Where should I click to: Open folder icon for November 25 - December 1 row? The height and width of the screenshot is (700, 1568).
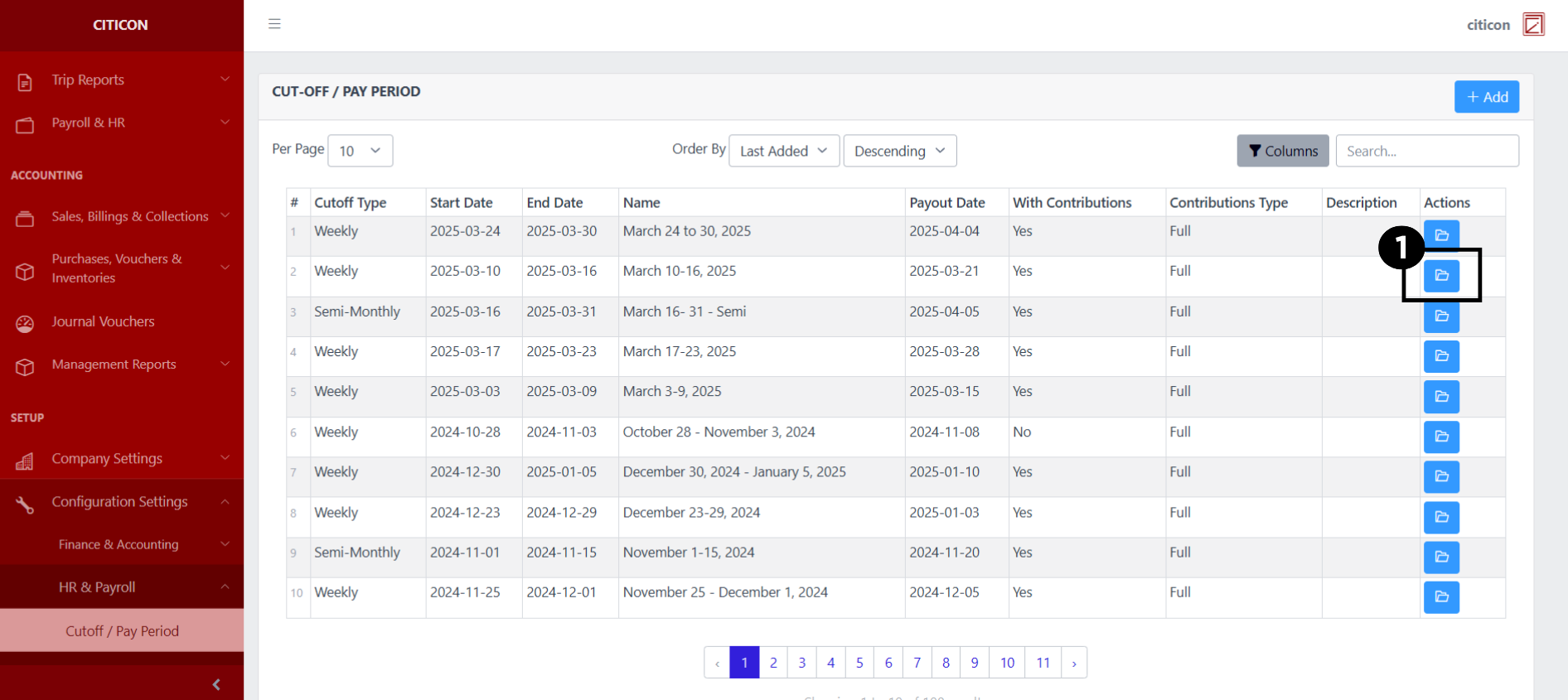point(1441,597)
